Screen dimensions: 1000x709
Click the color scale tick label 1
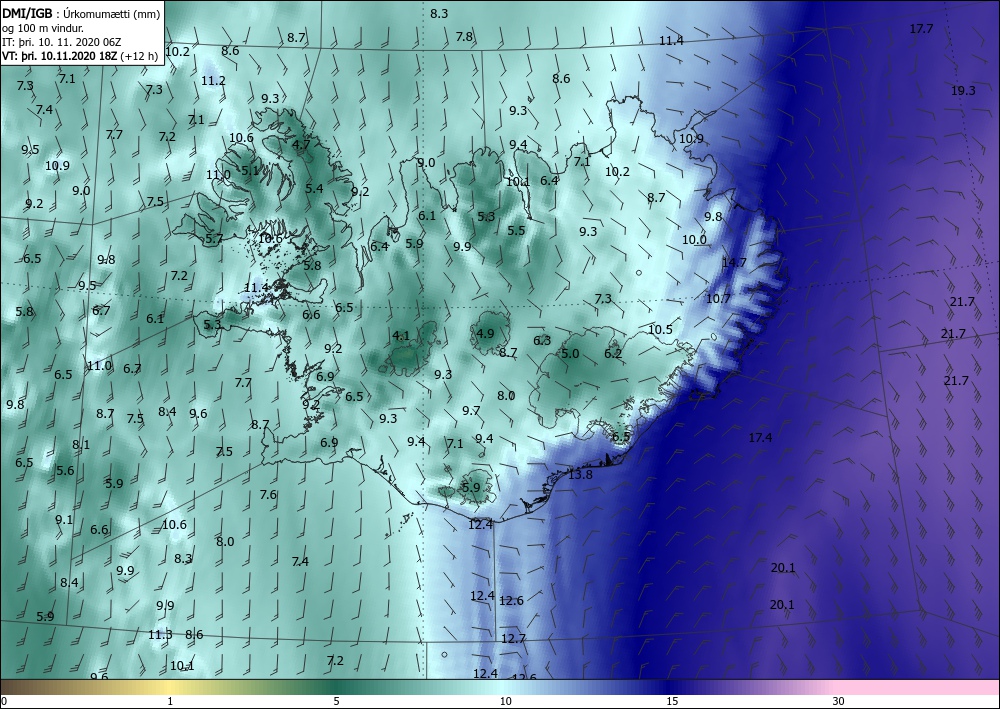pos(170,701)
